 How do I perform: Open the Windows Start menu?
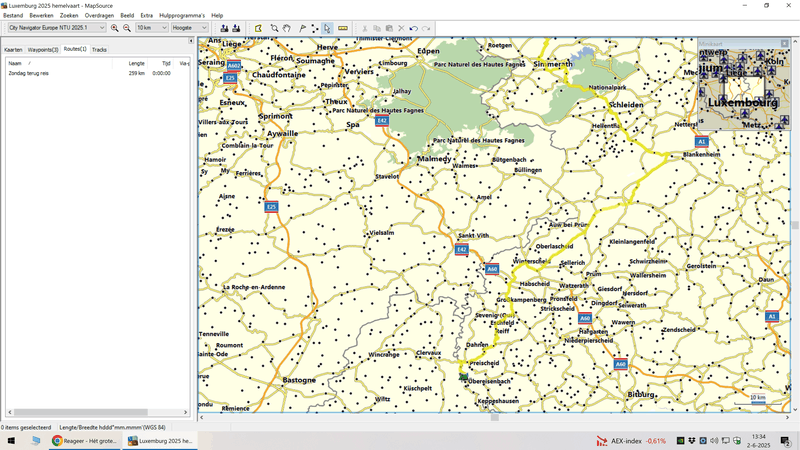tap(11, 440)
